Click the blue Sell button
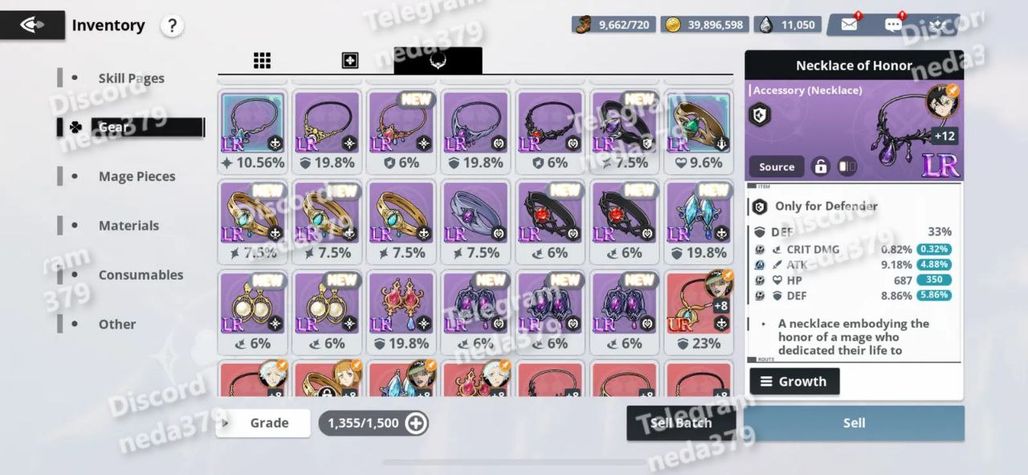This screenshot has height=475, width=1028. click(854, 423)
